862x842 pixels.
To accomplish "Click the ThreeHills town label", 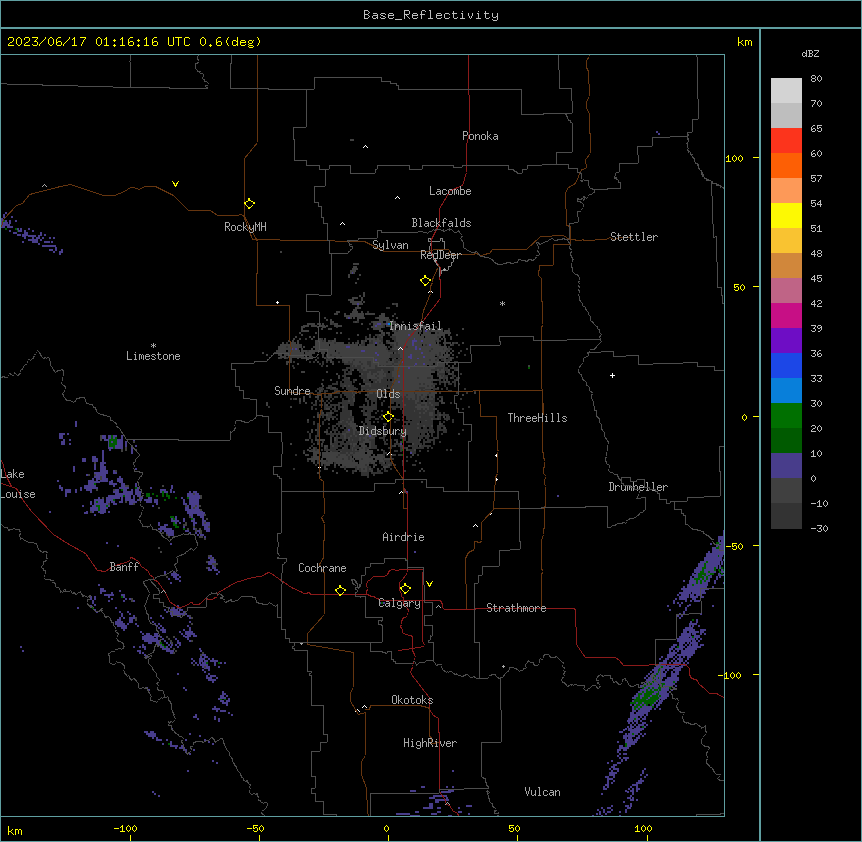I will click(537, 418).
